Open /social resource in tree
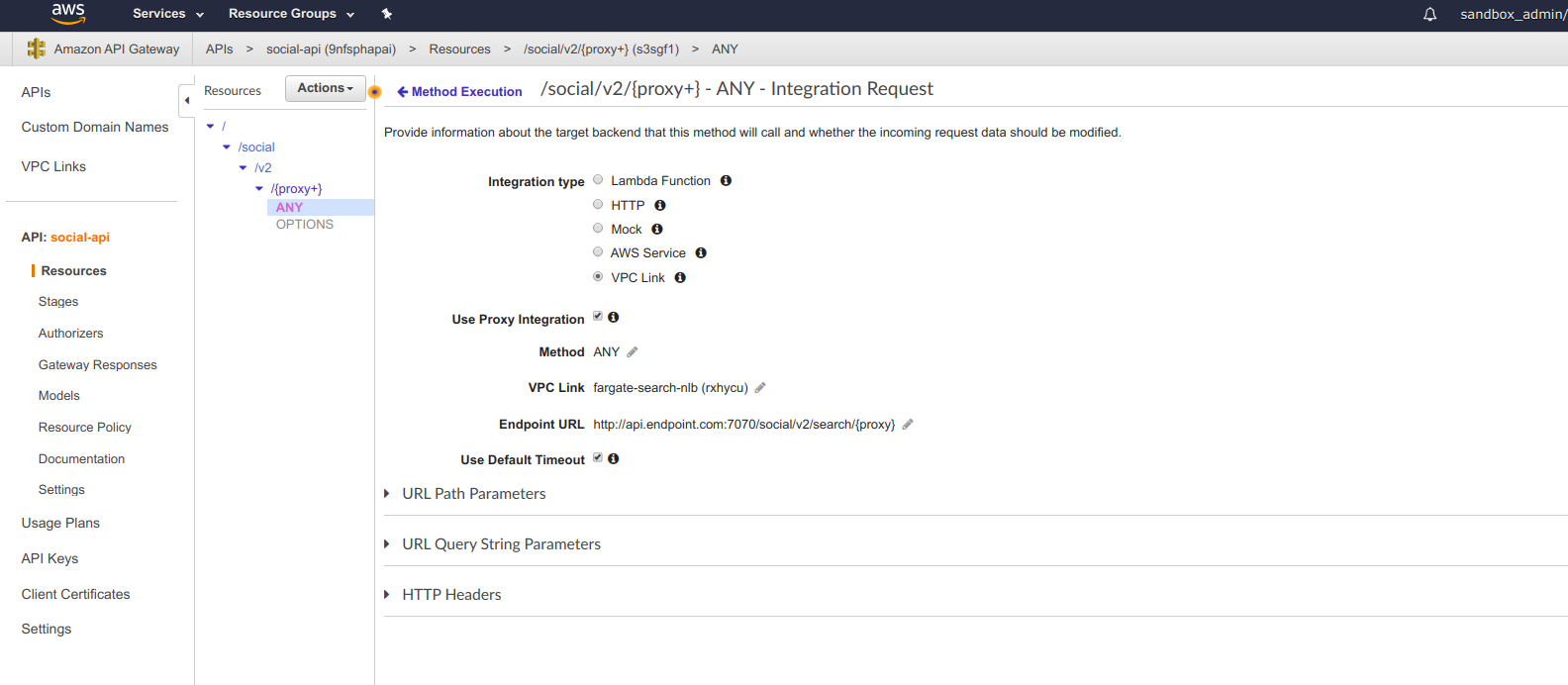This screenshot has height=685, width=1568. (256, 147)
